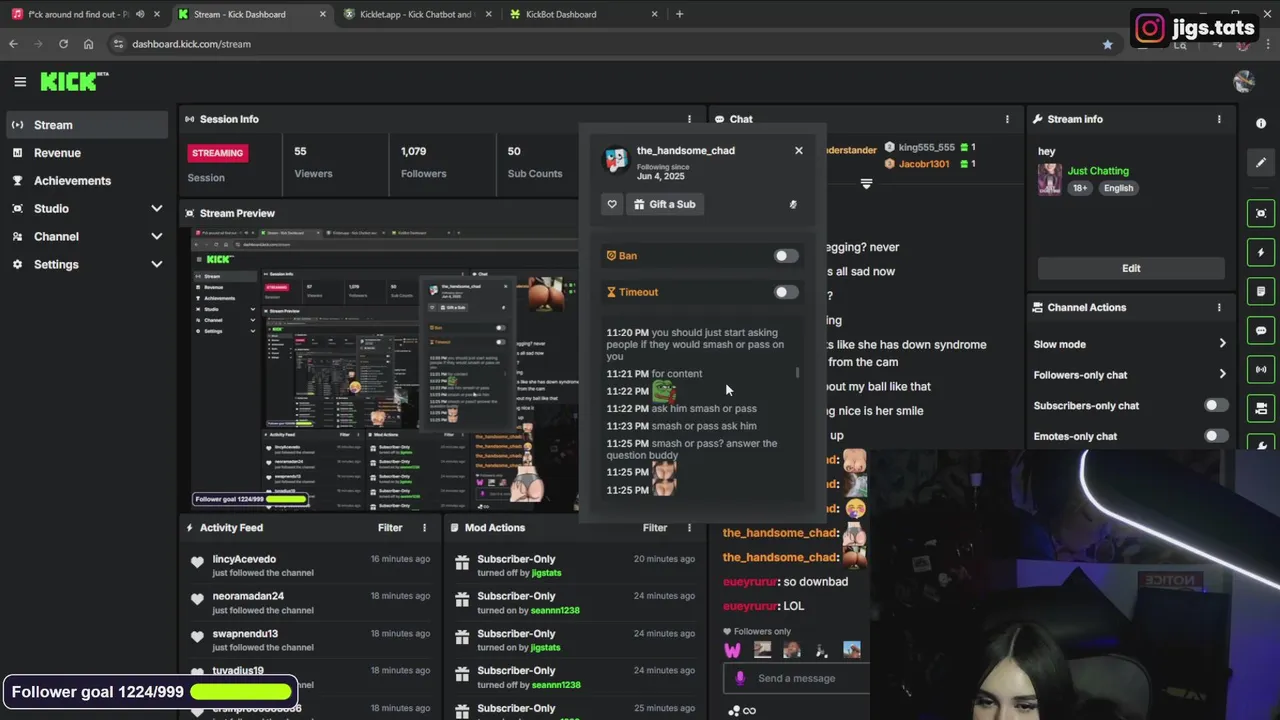
Task: Reload the browser page
Action: pyautogui.click(x=63, y=44)
